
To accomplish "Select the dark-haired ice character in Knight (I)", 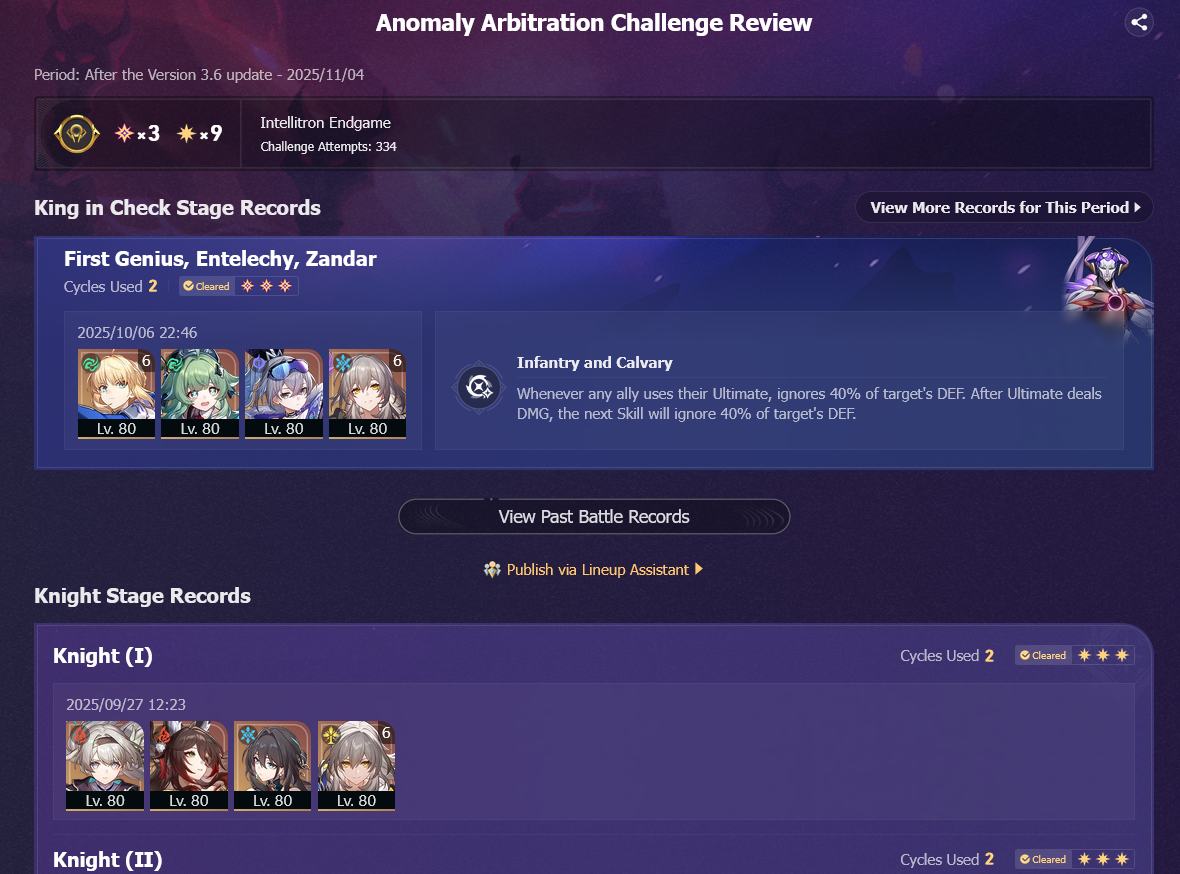I will 272,766.
